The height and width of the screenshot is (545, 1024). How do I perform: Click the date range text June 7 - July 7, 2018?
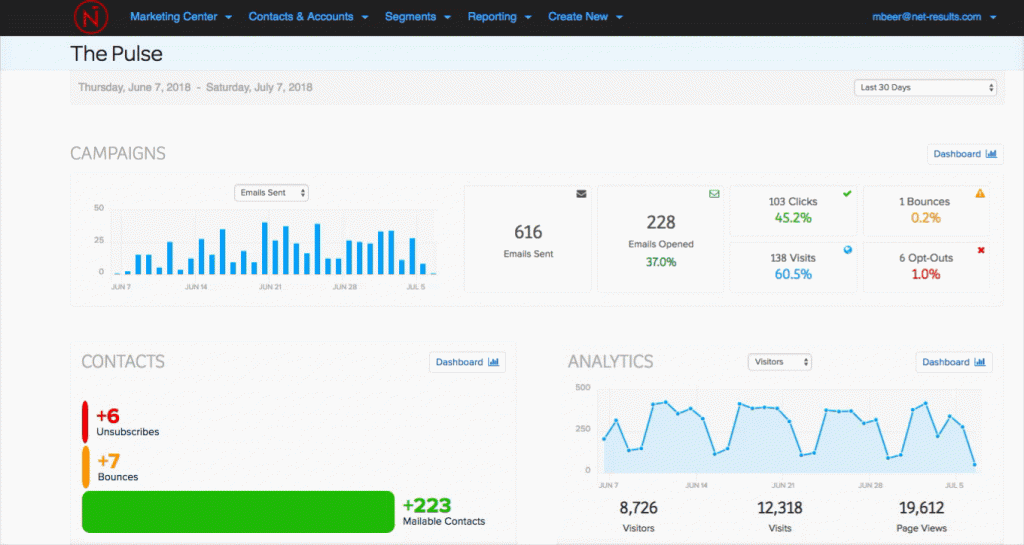[x=195, y=87]
